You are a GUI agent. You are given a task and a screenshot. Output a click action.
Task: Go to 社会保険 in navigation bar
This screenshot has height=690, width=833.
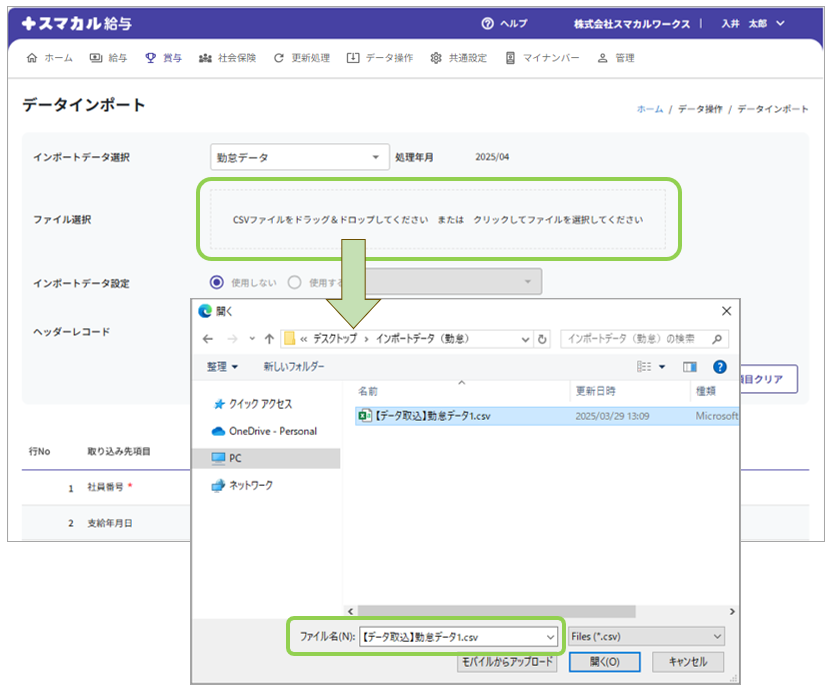pyautogui.click(x=227, y=58)
